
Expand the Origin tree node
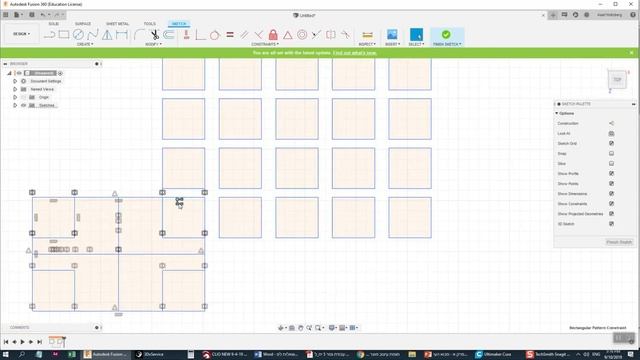pyautogui.click(x=15, y=97)
